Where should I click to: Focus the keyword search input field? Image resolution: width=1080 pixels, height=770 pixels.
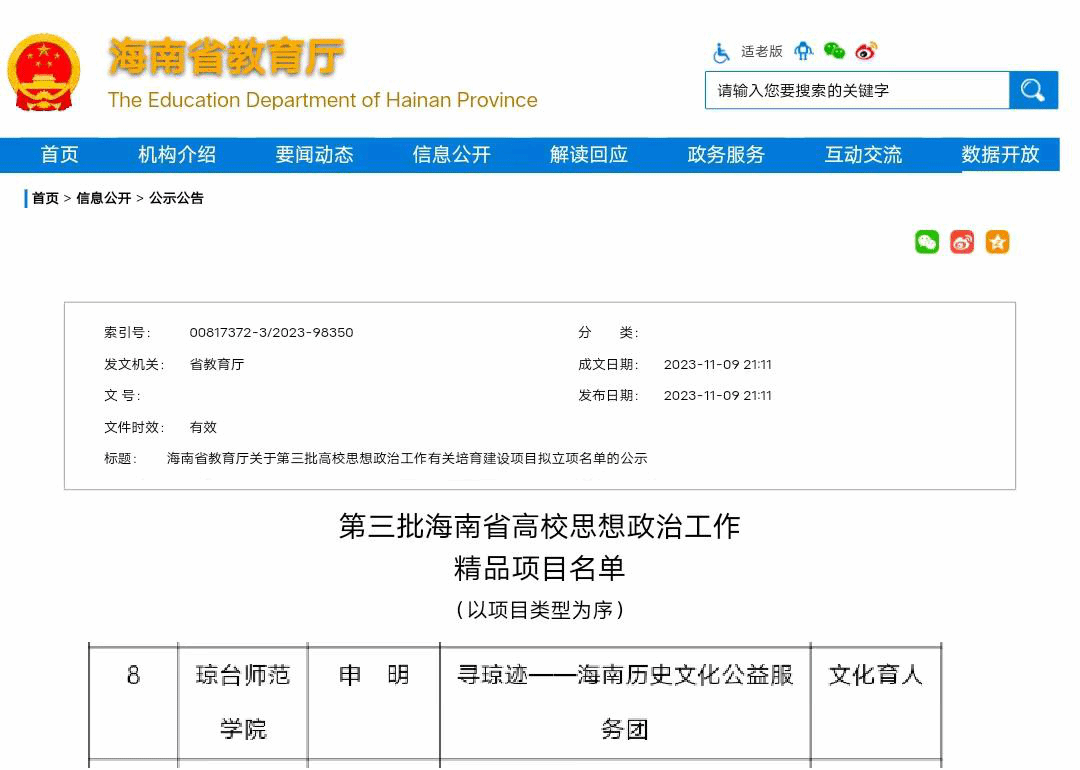point(857,90)
